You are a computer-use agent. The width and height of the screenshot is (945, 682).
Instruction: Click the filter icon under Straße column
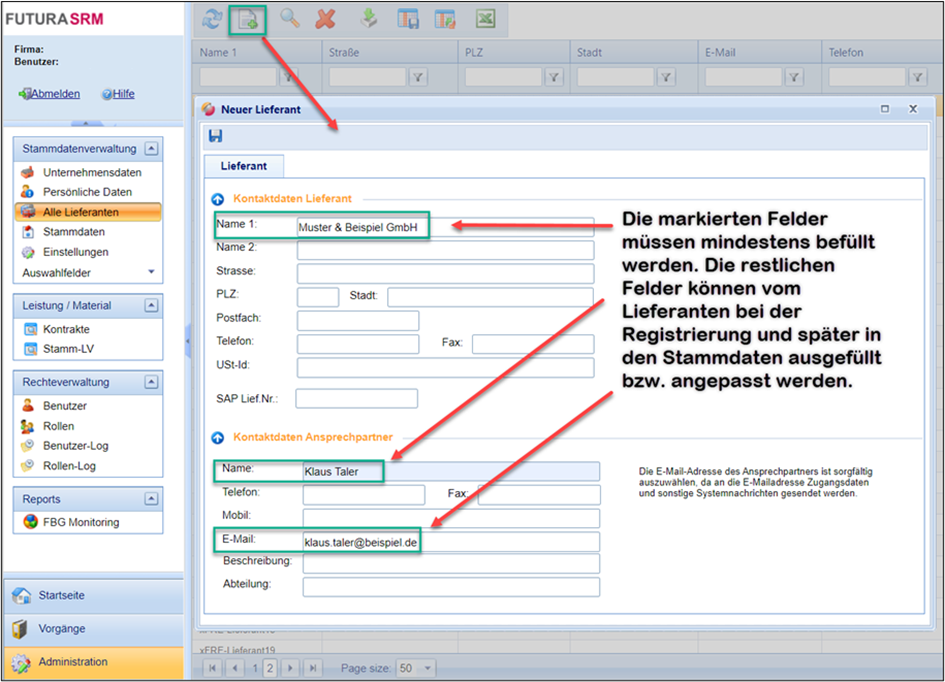419,76
